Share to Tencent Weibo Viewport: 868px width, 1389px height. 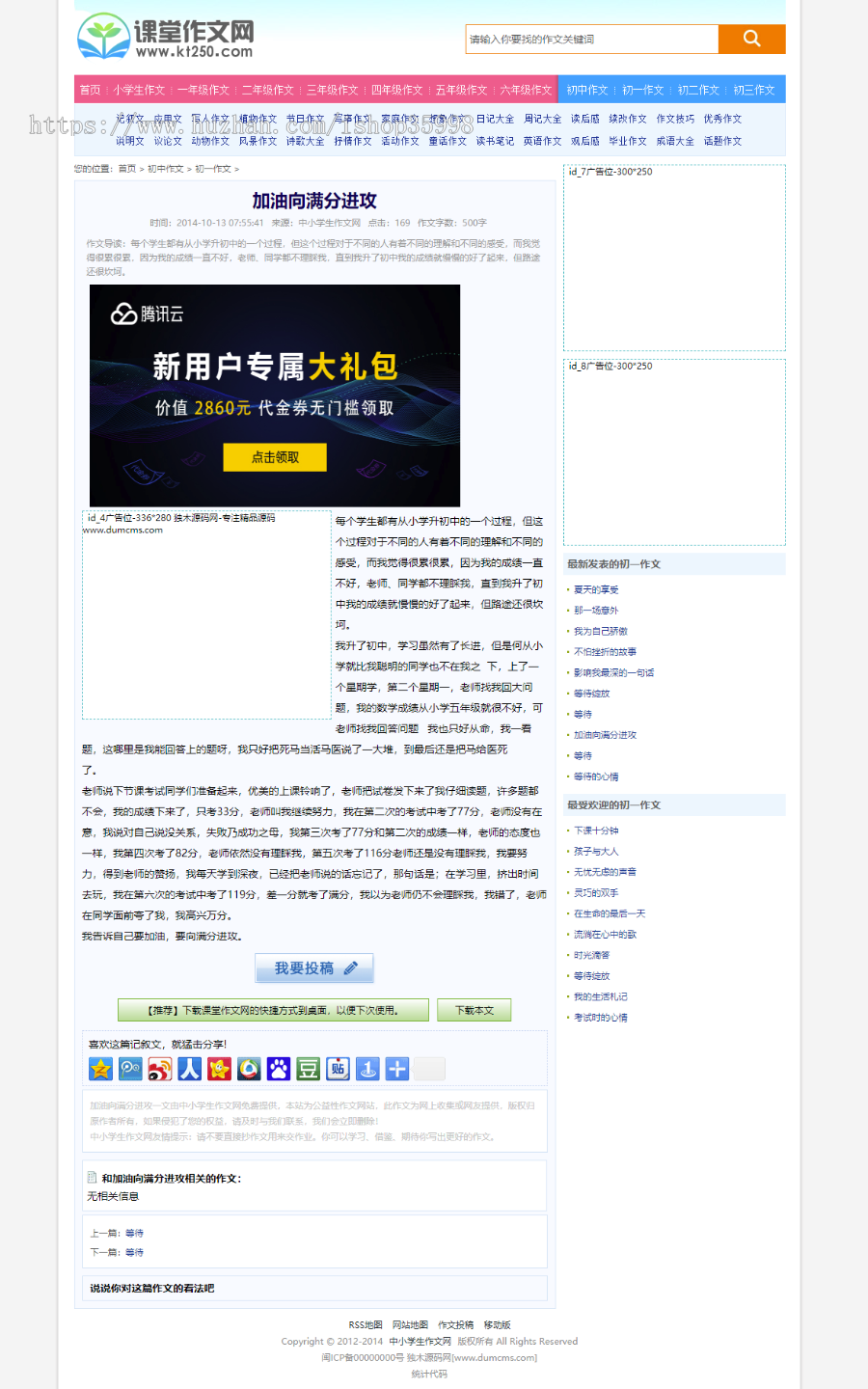click(x=248, y=1069)
